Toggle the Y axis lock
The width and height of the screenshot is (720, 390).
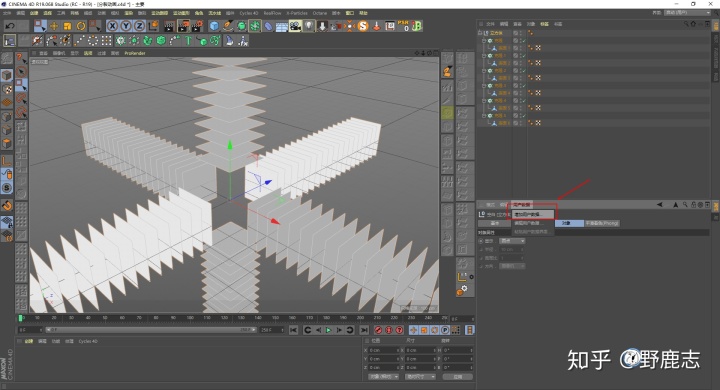click(x=125, y=26)
